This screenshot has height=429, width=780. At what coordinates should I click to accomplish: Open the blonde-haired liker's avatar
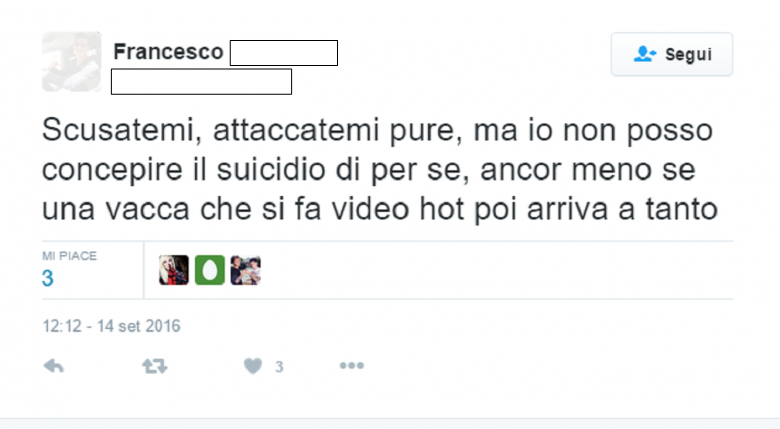coord(174,270)
